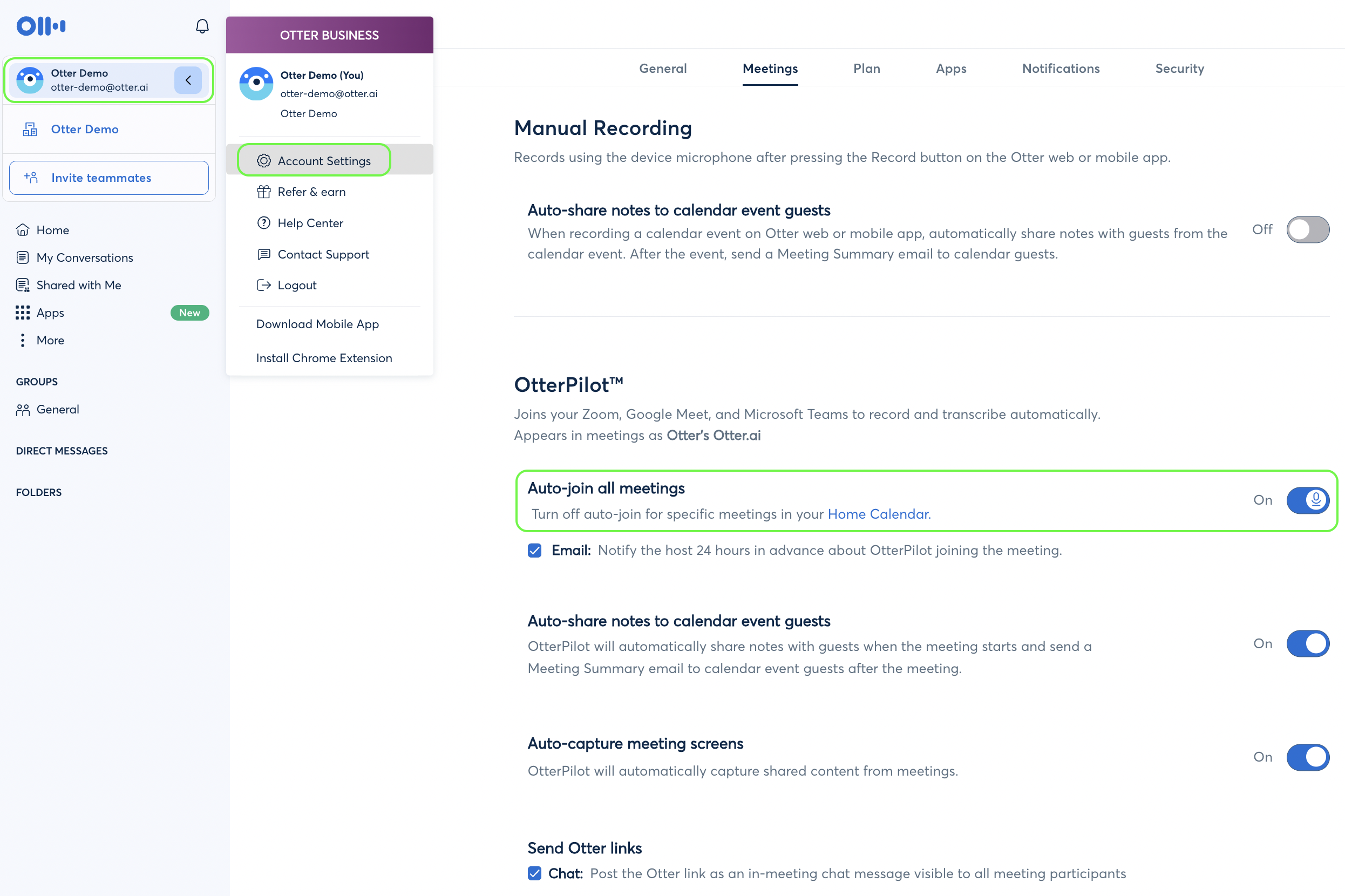Click the Apps grid icon

(22, 313)
